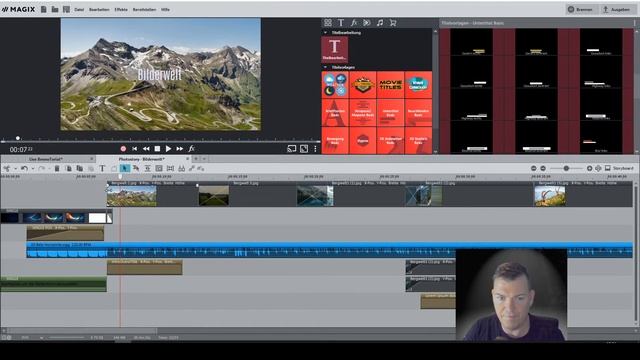Click the save project icon in the menu bar
Viewport: 640px width, 360px height.
point(66,9)
